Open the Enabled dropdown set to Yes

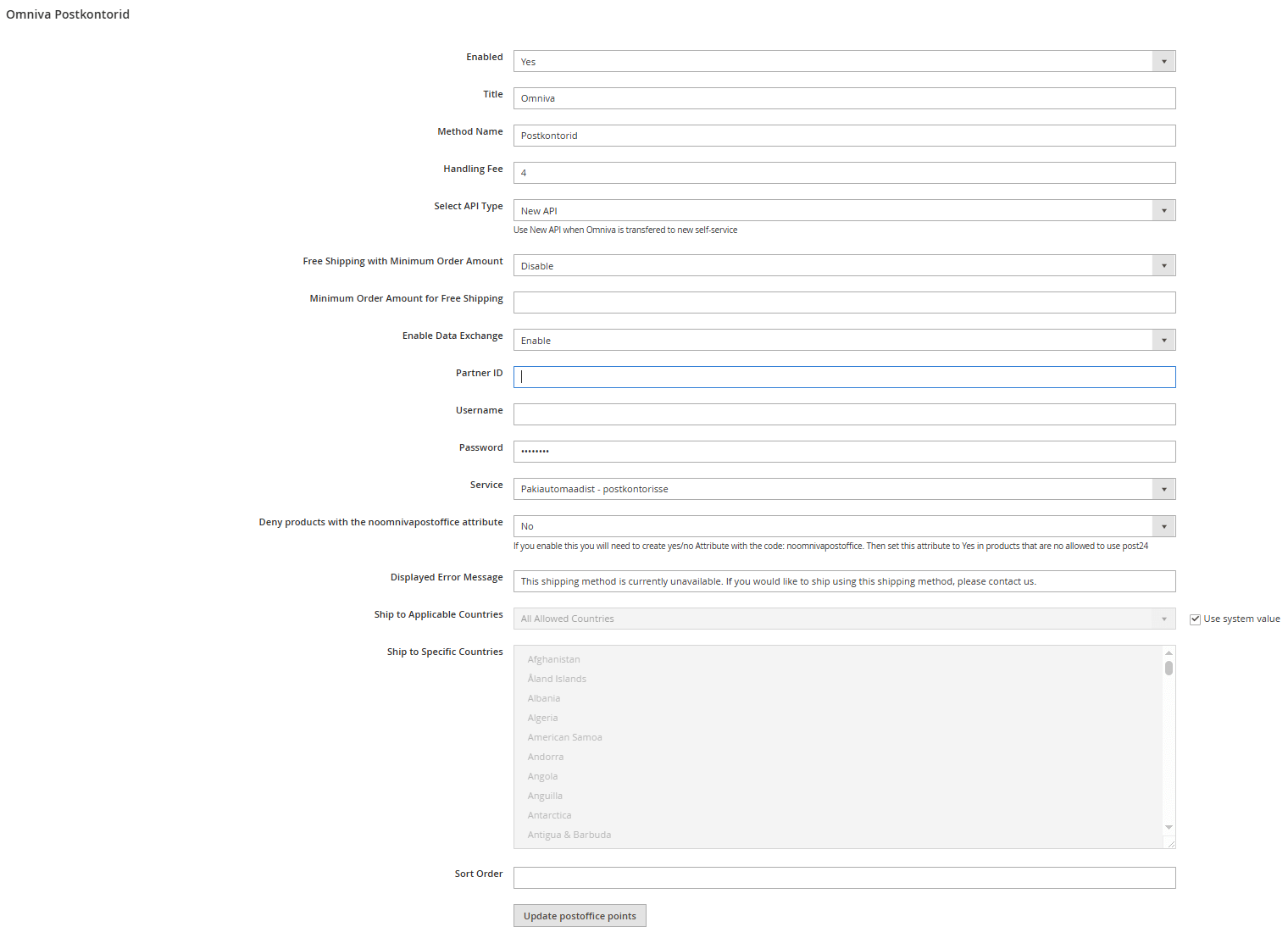coord(844,61)
